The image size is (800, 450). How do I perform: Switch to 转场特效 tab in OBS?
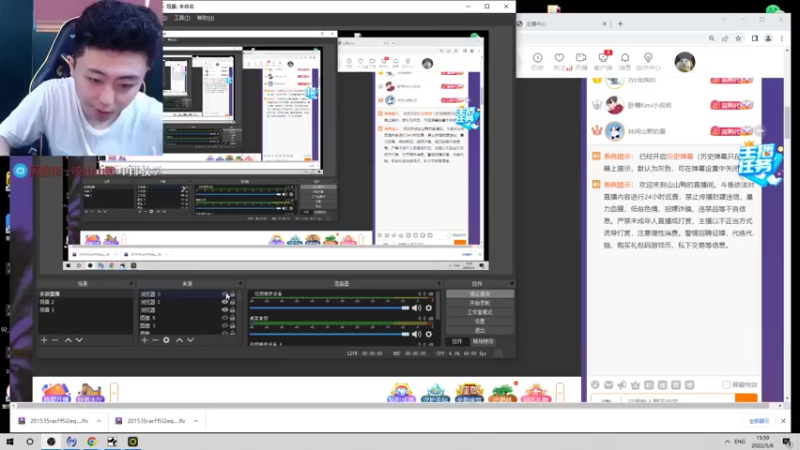point(483,341)
